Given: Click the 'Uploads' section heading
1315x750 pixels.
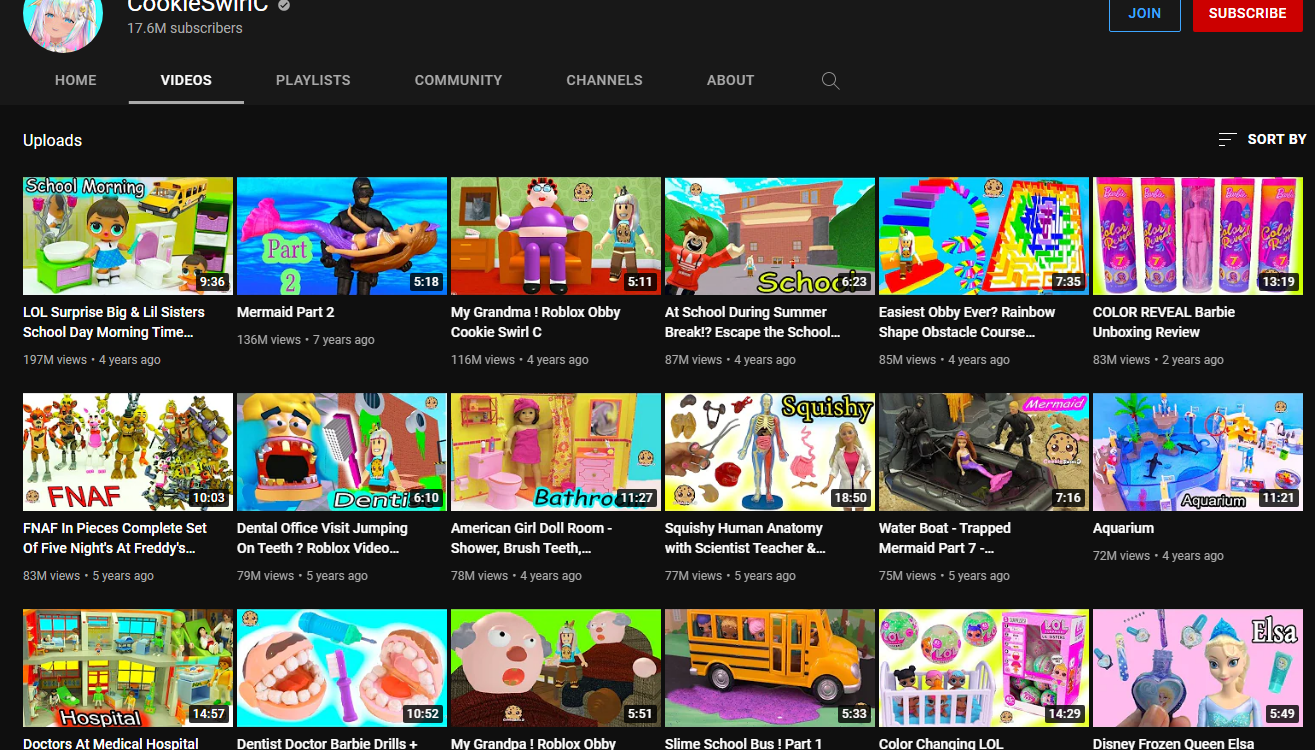Looking at the screenshot, I should coord(53,140).
